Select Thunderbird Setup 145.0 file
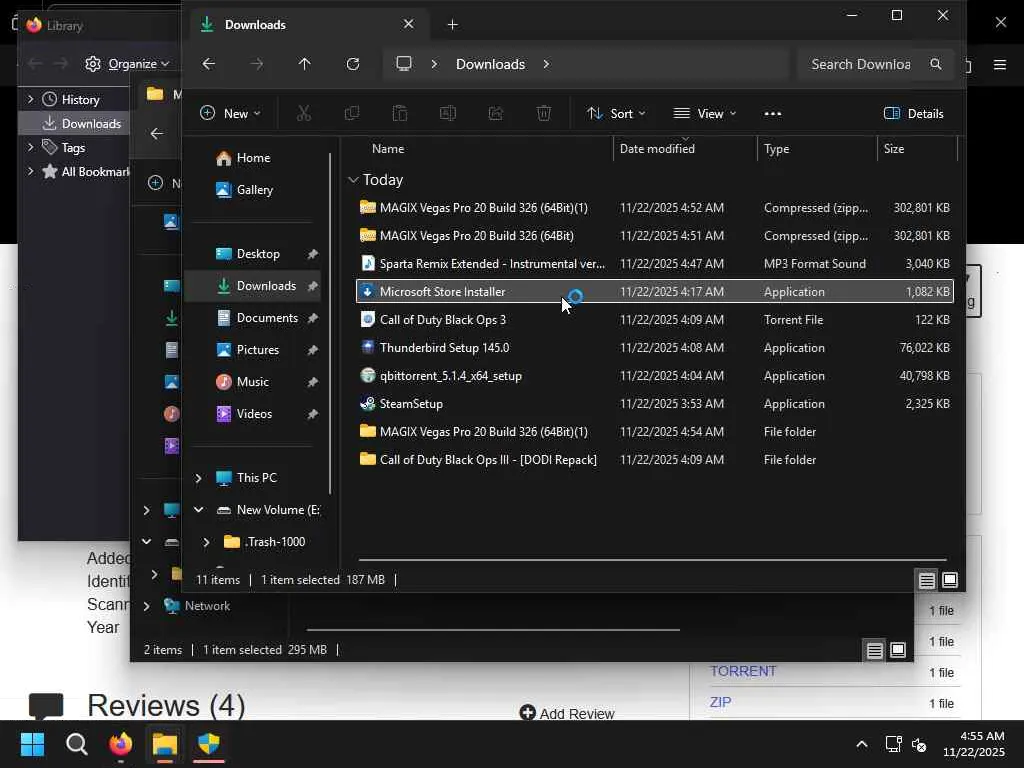The width and height of the screenshot is (1024, 768). 654,348
